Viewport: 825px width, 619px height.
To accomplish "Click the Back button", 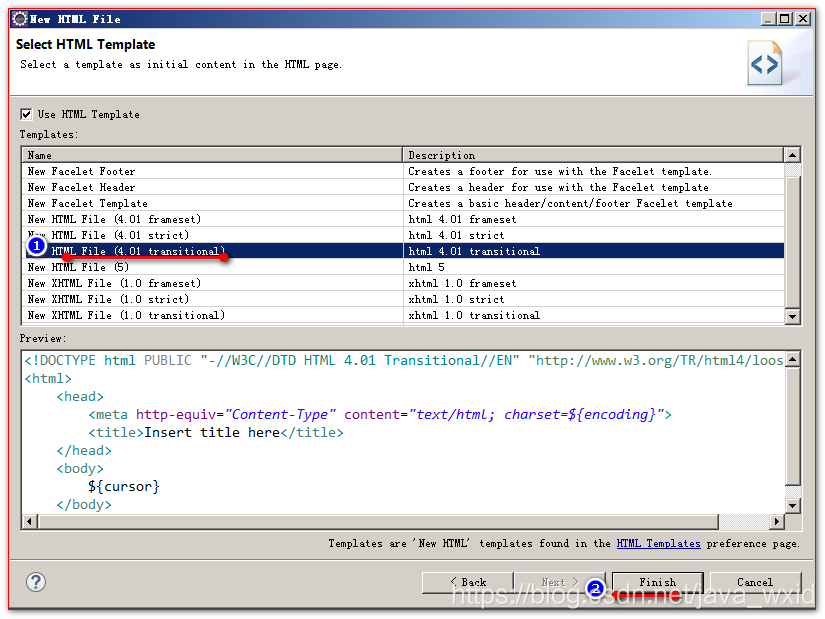I will pos(468,582).
